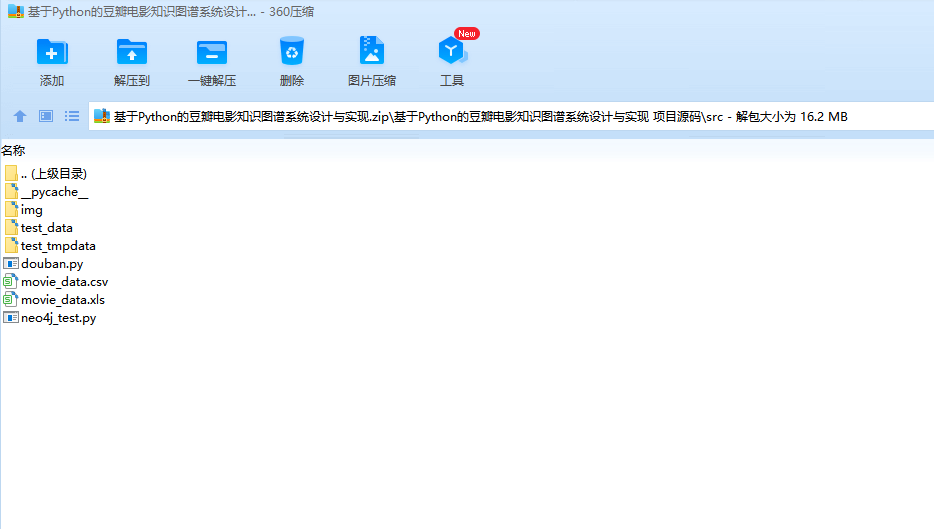Viewport: 934px width, 529px height.
Task: Select the "movie_data.csv" file name
Action: (x=64, y=281)
